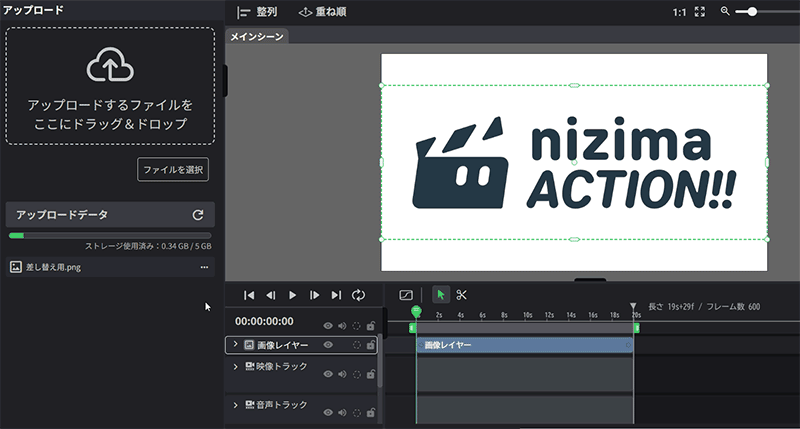
Task: Toggle visibility for all tracks in the header row
Action: (x=328, y=326)
